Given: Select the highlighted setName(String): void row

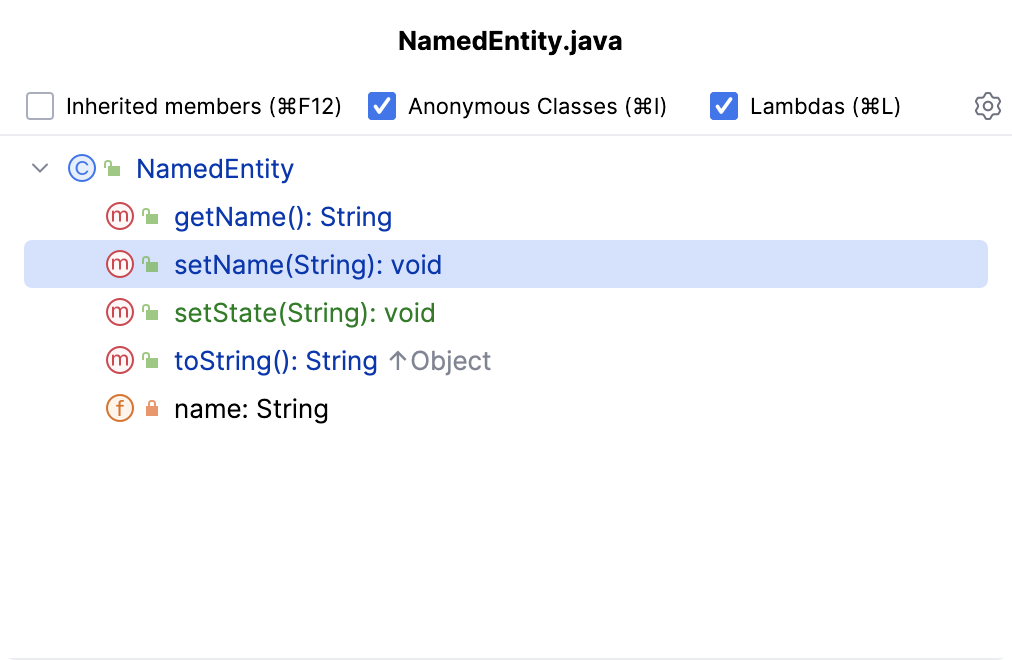Looking at the screenshot, I should [307, 264].
